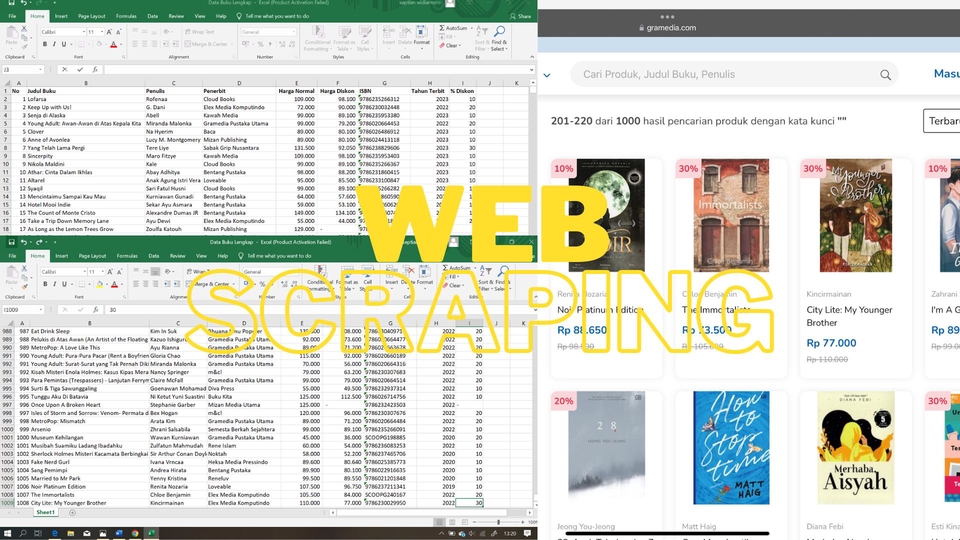Expand formula bar in upper Excel window
Image resolution: width=960 pixels, height=540 pixels.
[532, 70]
